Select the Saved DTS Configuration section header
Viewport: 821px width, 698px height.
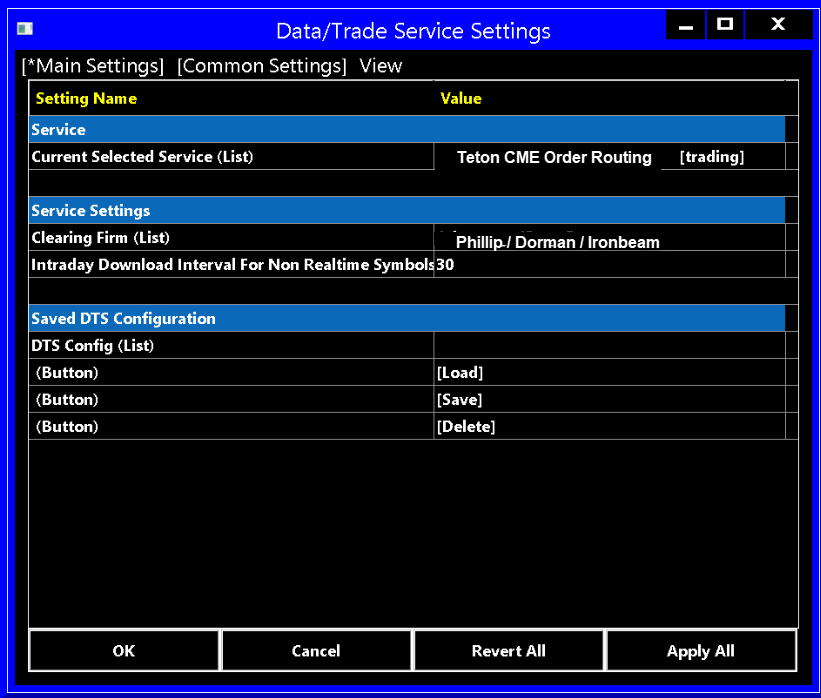pos(406,319)
